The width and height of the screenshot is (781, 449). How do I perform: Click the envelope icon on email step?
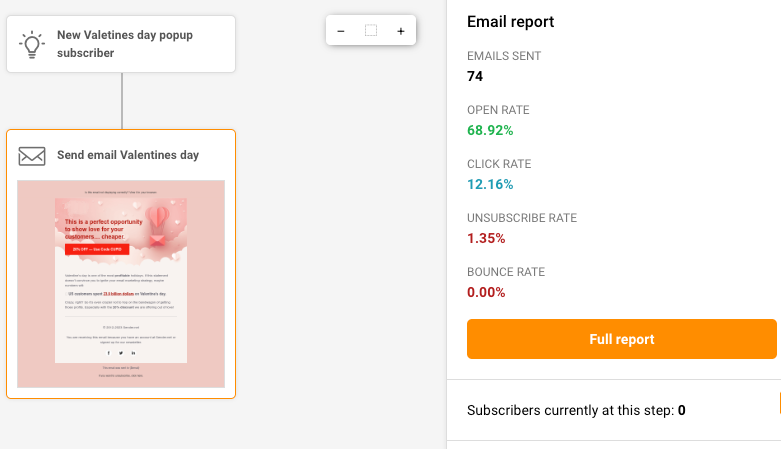click(33, 156)
